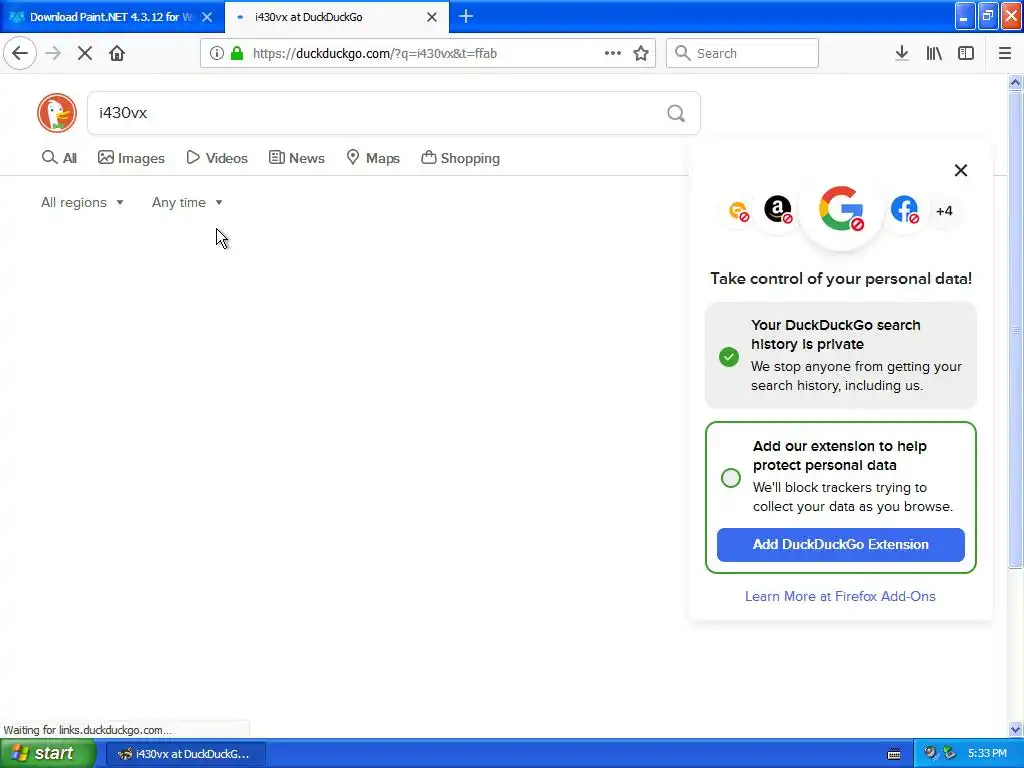Screen dimensions: 1024x768
Task: Close the Download Paint.NET tab
Action: [x=207, y=17]
